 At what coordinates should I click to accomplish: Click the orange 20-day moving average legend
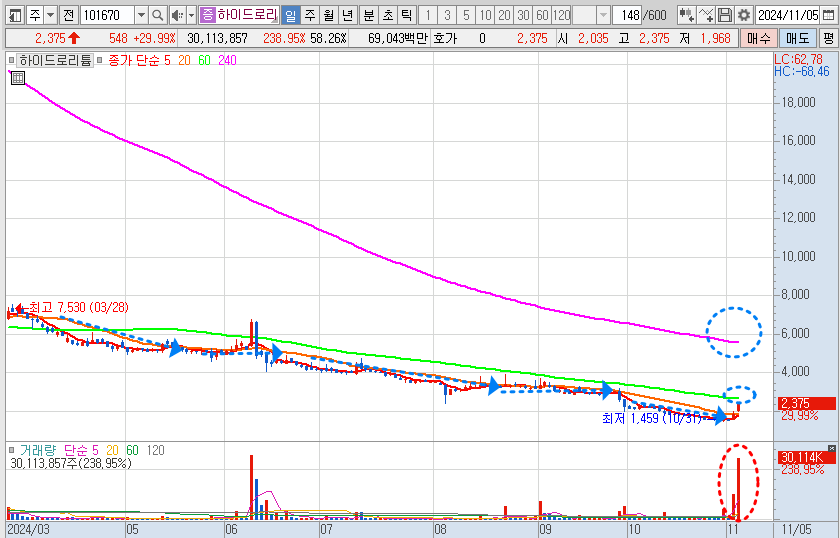tap(184, 60)
